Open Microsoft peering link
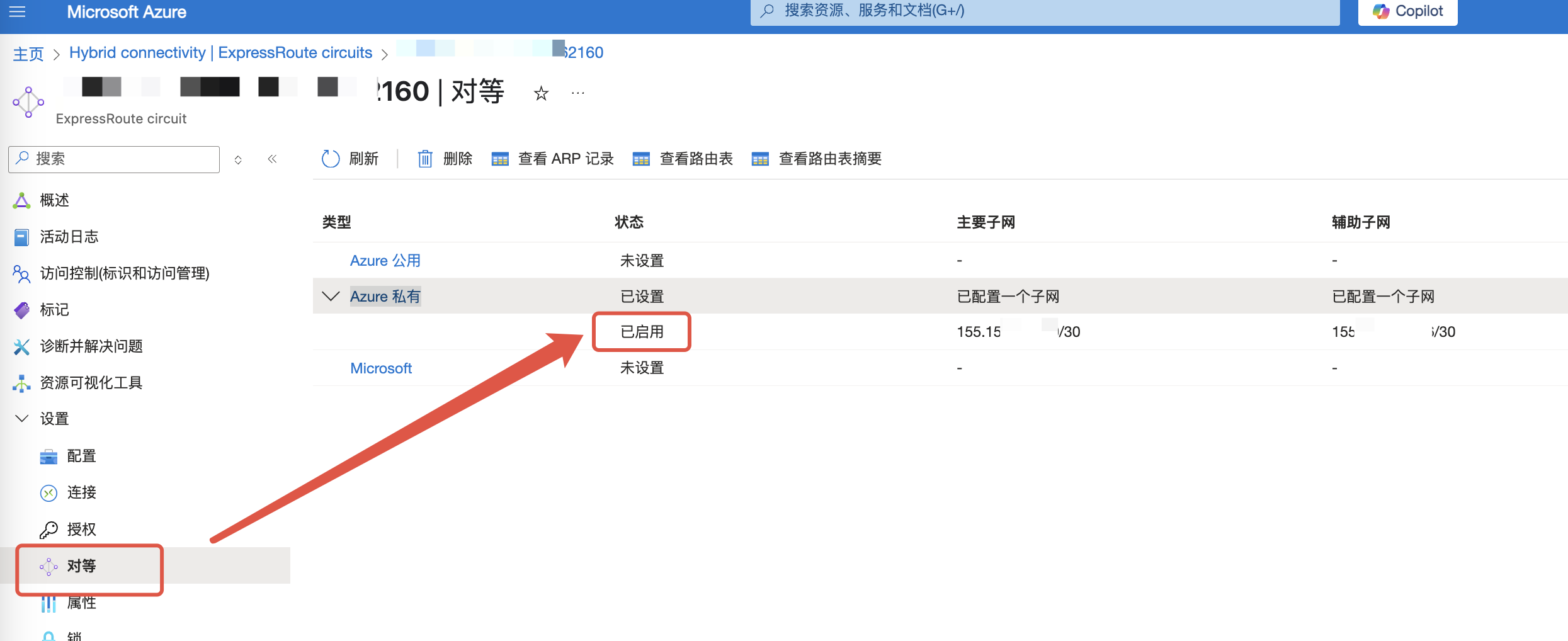This screenshot has width=1568, height=641. pos(381,368)
